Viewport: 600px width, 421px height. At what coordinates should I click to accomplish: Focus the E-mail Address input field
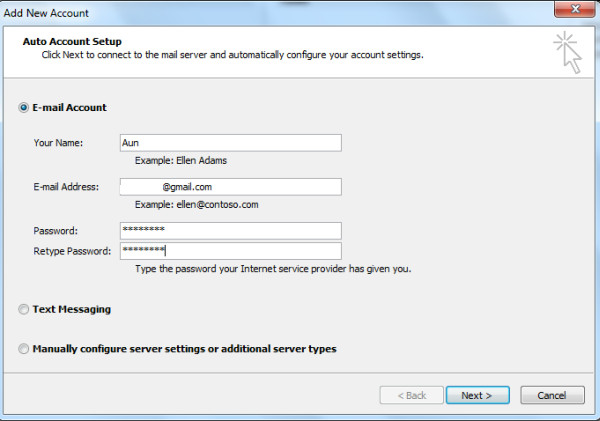(231, 187)
